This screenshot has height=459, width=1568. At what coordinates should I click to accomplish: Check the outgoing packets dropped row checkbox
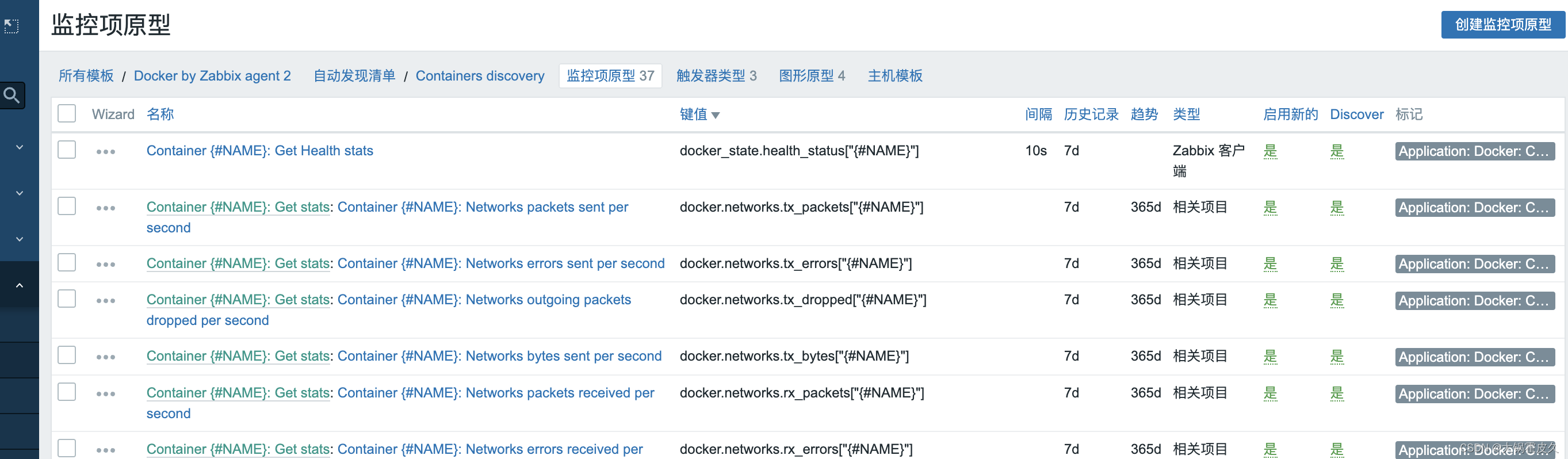67,299
